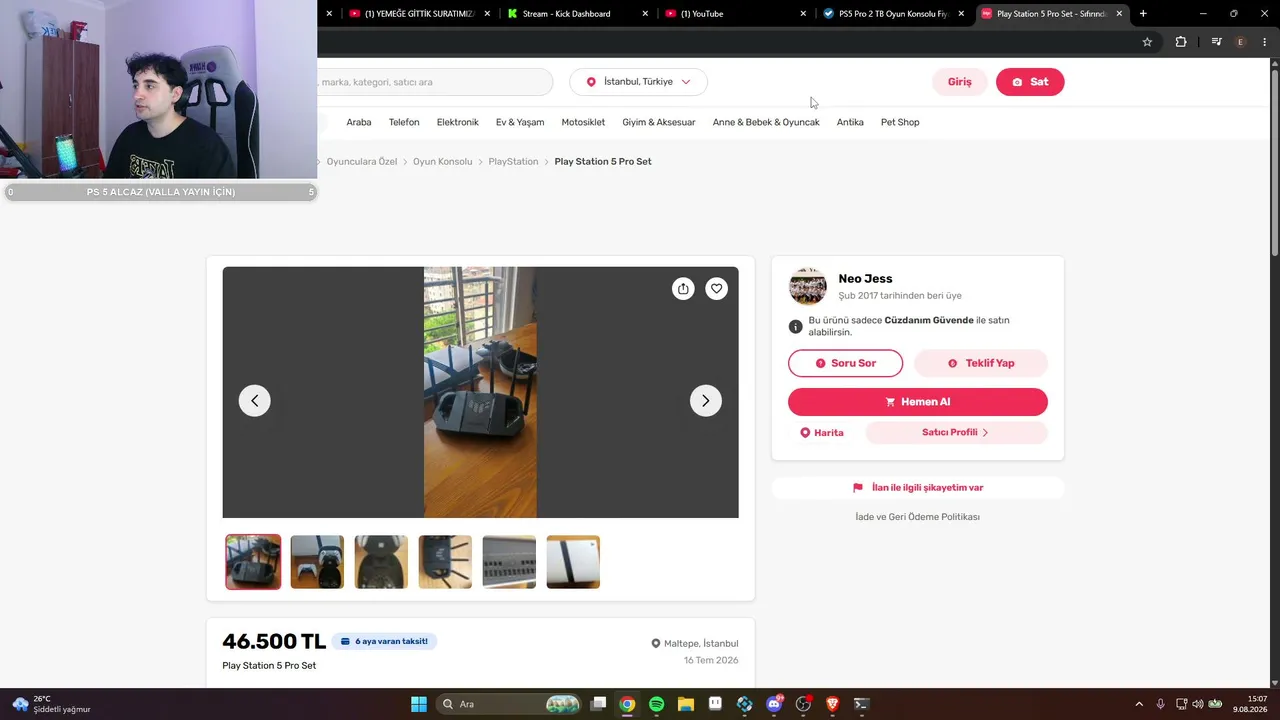Click the Giriş login button
The image size is (1280, 720).
(960, 82)
